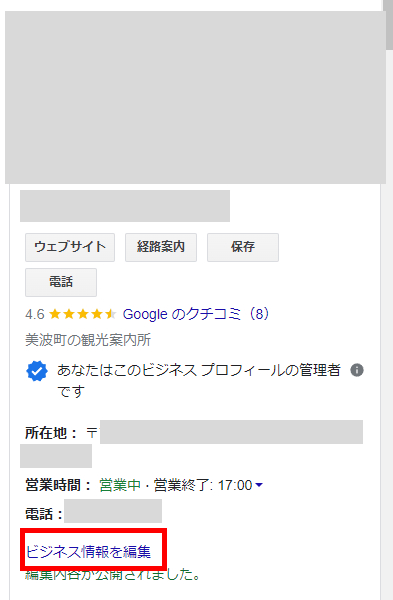Click the 保存 button
Screen dimensions: 393x600
point(243,247)
